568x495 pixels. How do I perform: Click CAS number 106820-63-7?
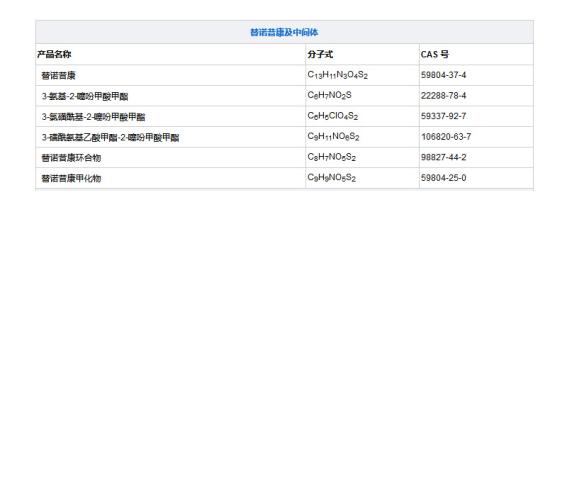[x=446, y=137]
